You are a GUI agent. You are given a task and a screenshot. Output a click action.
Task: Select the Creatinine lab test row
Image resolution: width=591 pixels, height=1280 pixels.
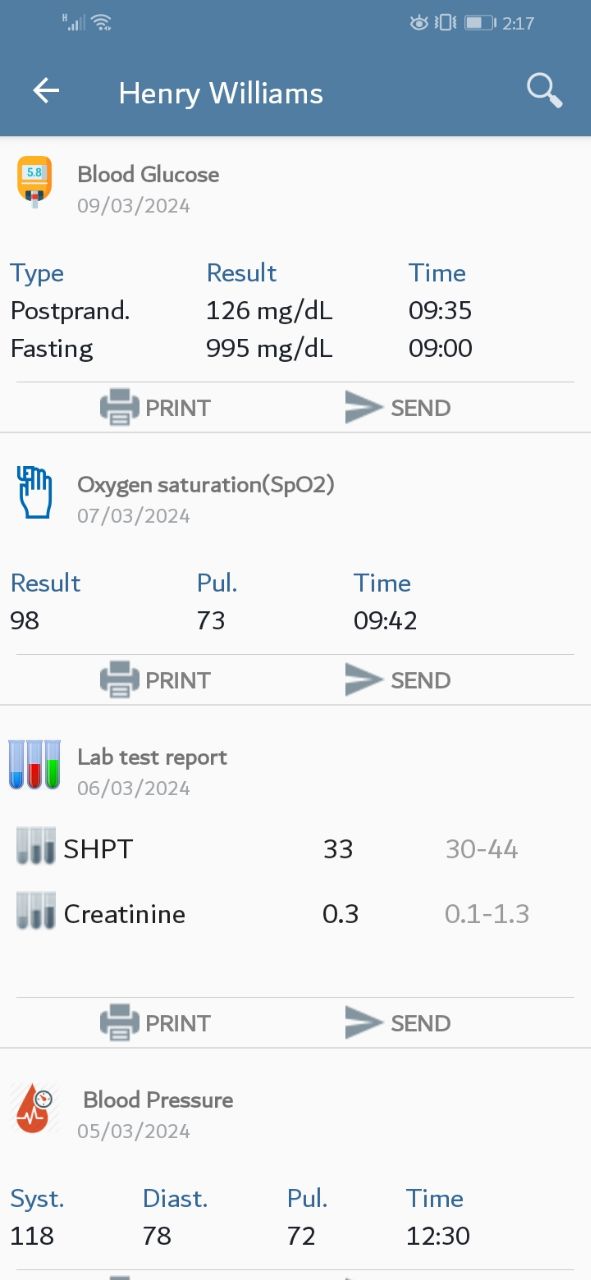tap(295, 913)
